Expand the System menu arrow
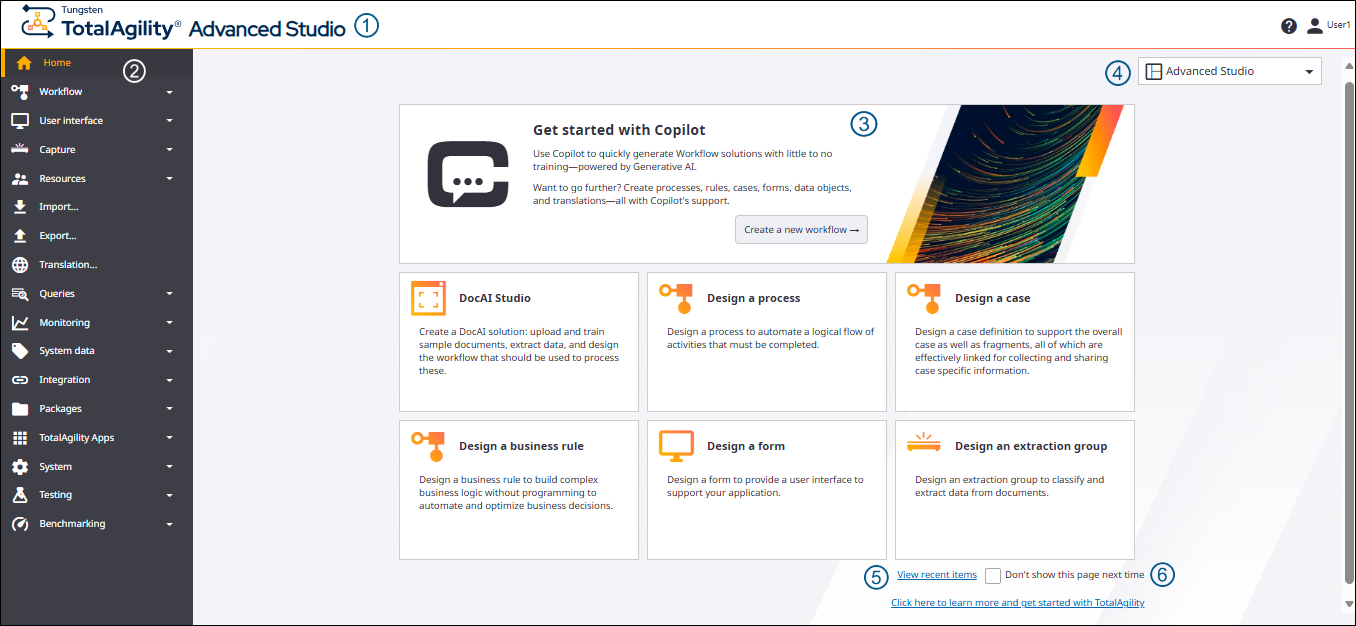The image size is (1356, 626). pyautogui.click(x=170, y=467)
